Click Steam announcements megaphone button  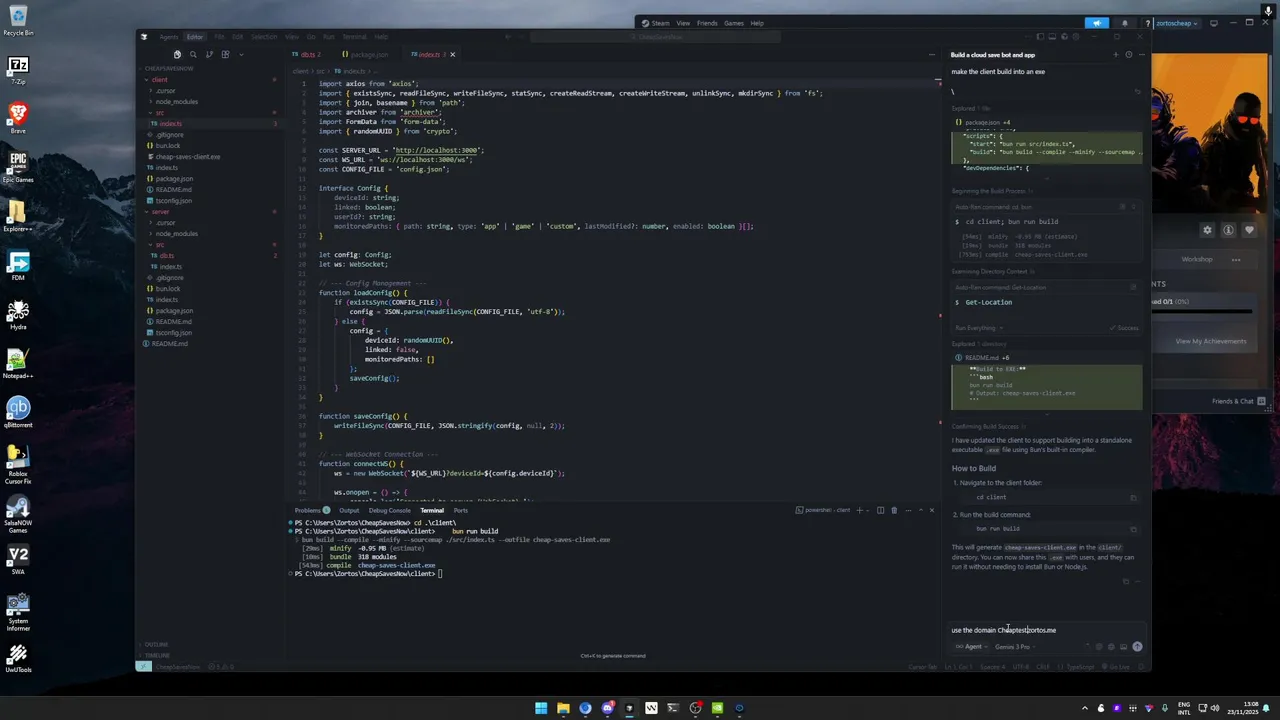click(x=1097, y=23)
